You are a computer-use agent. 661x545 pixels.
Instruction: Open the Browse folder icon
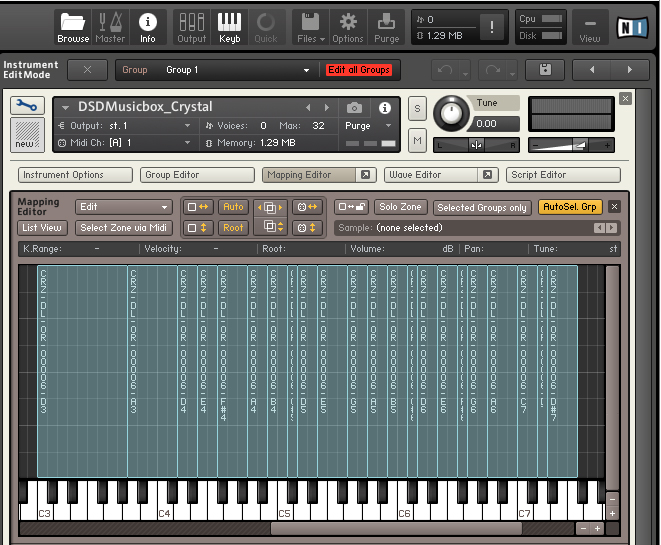73,27
